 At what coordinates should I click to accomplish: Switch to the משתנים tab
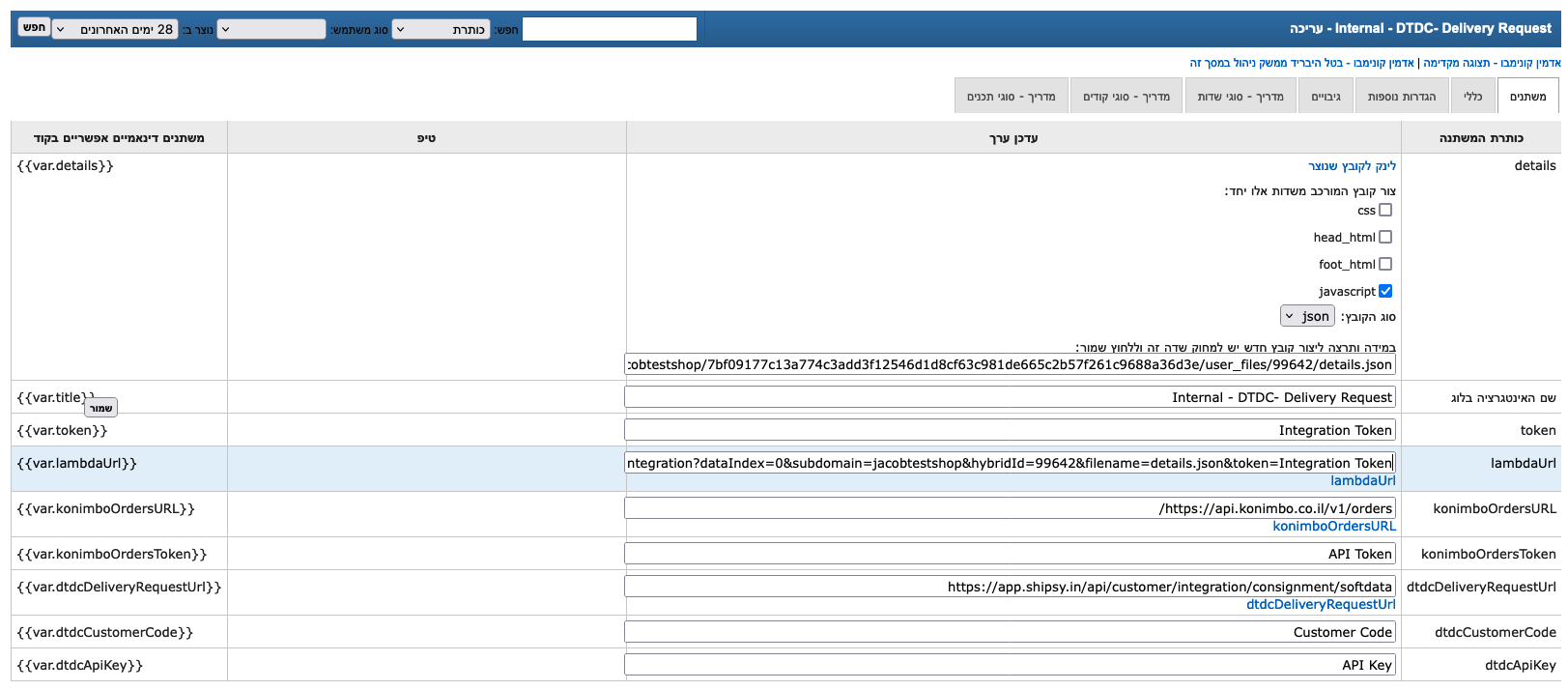click(1527, 97)
